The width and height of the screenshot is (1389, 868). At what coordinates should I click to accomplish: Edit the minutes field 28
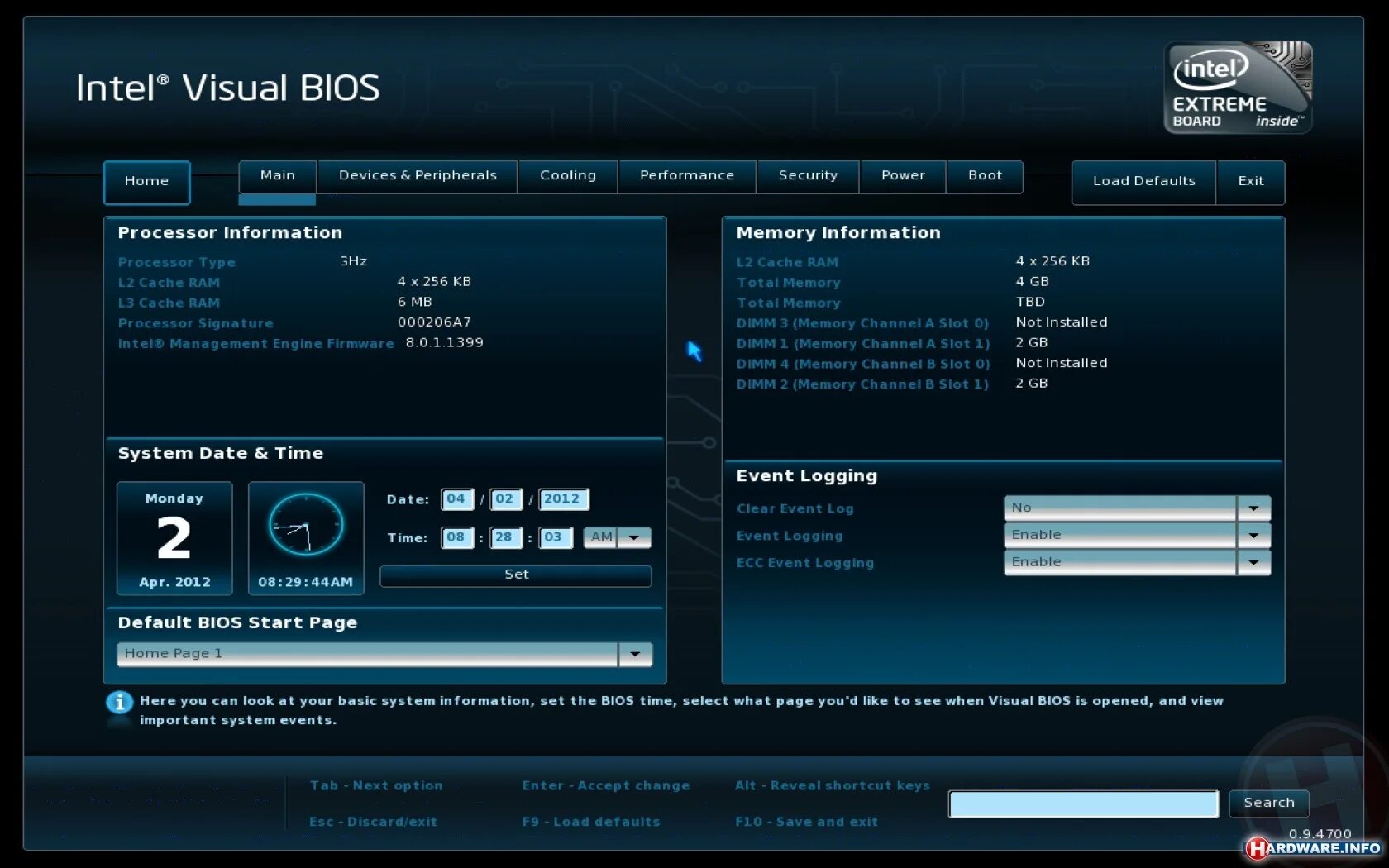[504, 538]
